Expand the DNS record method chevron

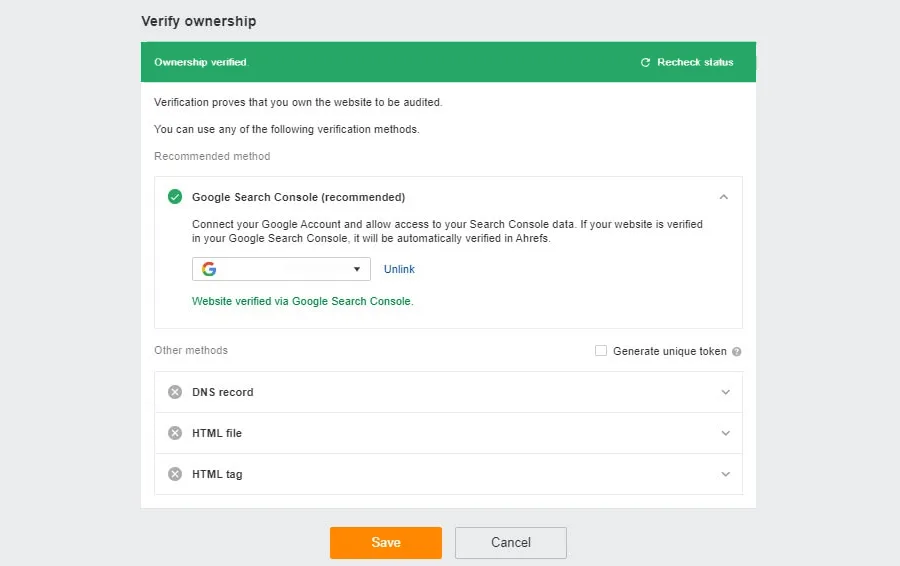(726, 392)
